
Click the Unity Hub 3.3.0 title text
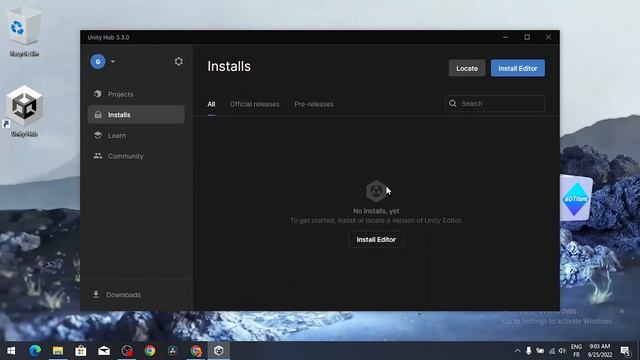tap(108, 37)
